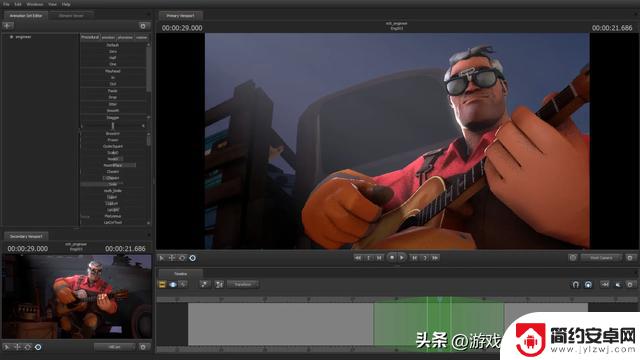640x360 pixels.
Task: Go to previous clip edge
Action: [379, 258]
